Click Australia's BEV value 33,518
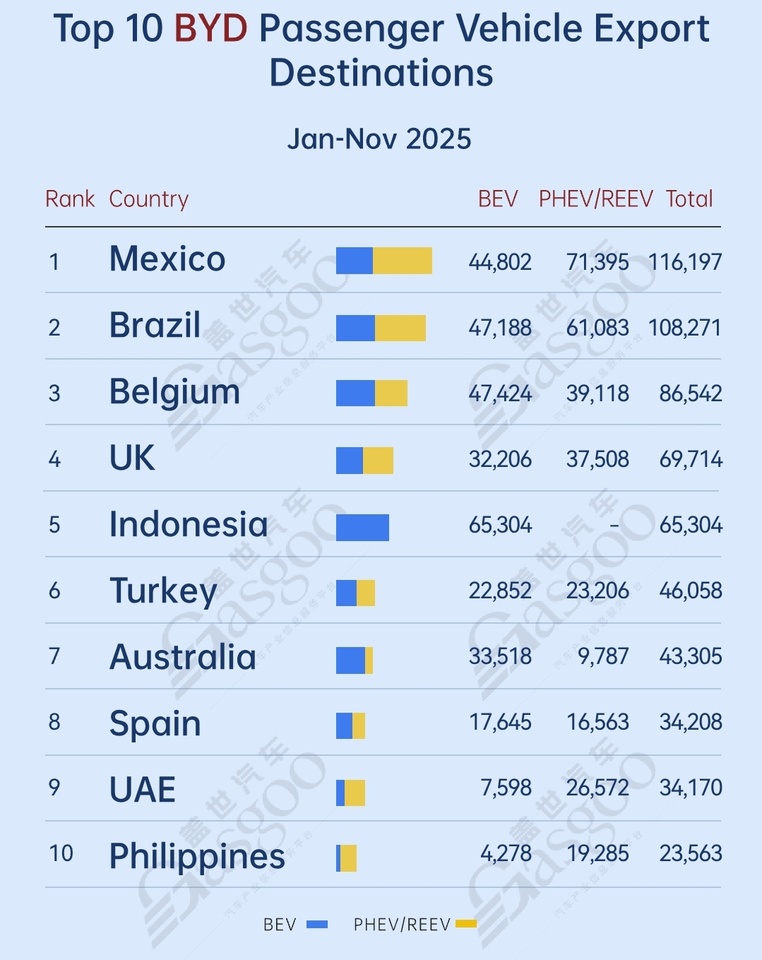This screenshot has width=762, height=960. pos(500,657)
